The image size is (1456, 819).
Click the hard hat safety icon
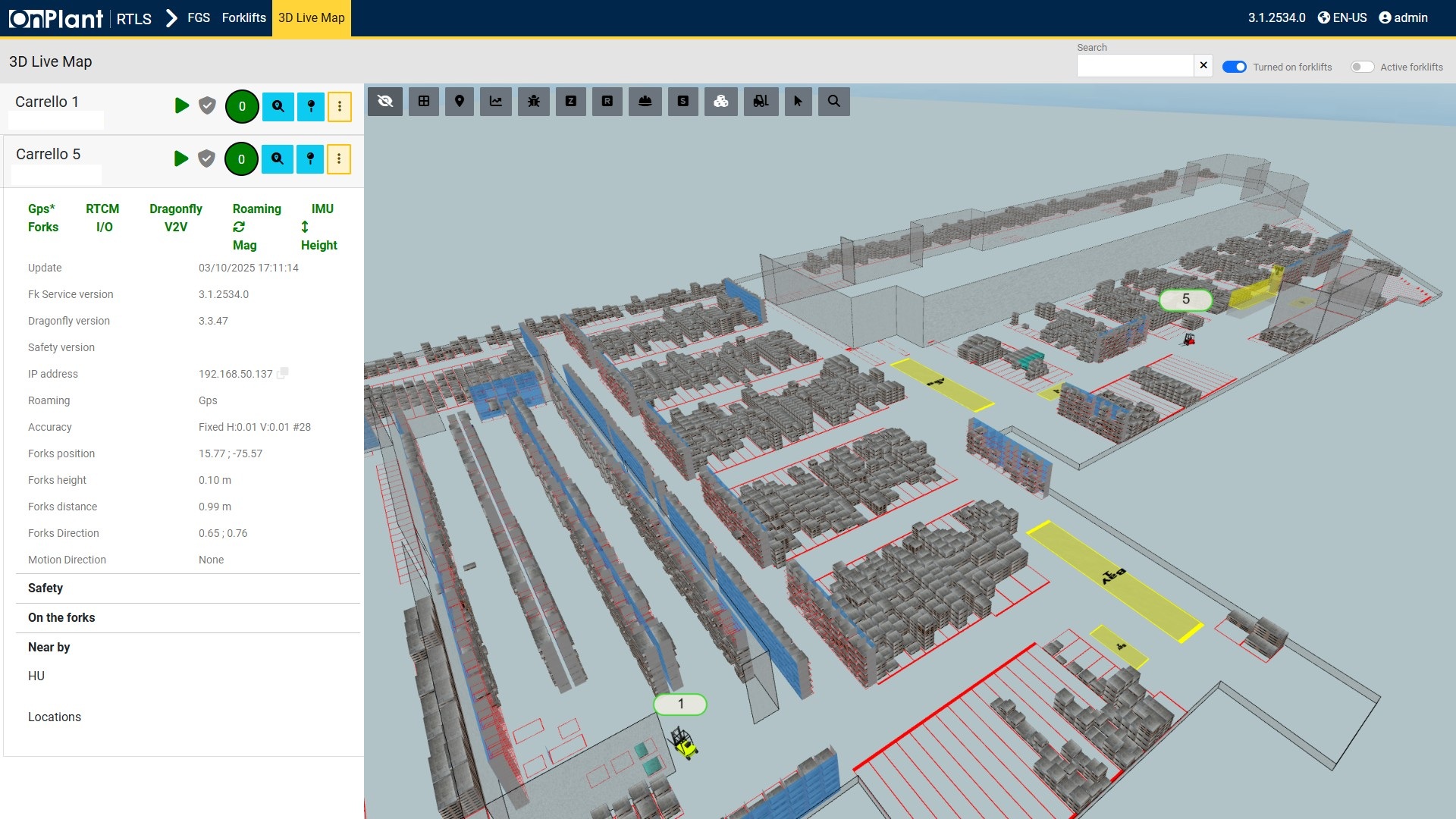pos(645,101)
